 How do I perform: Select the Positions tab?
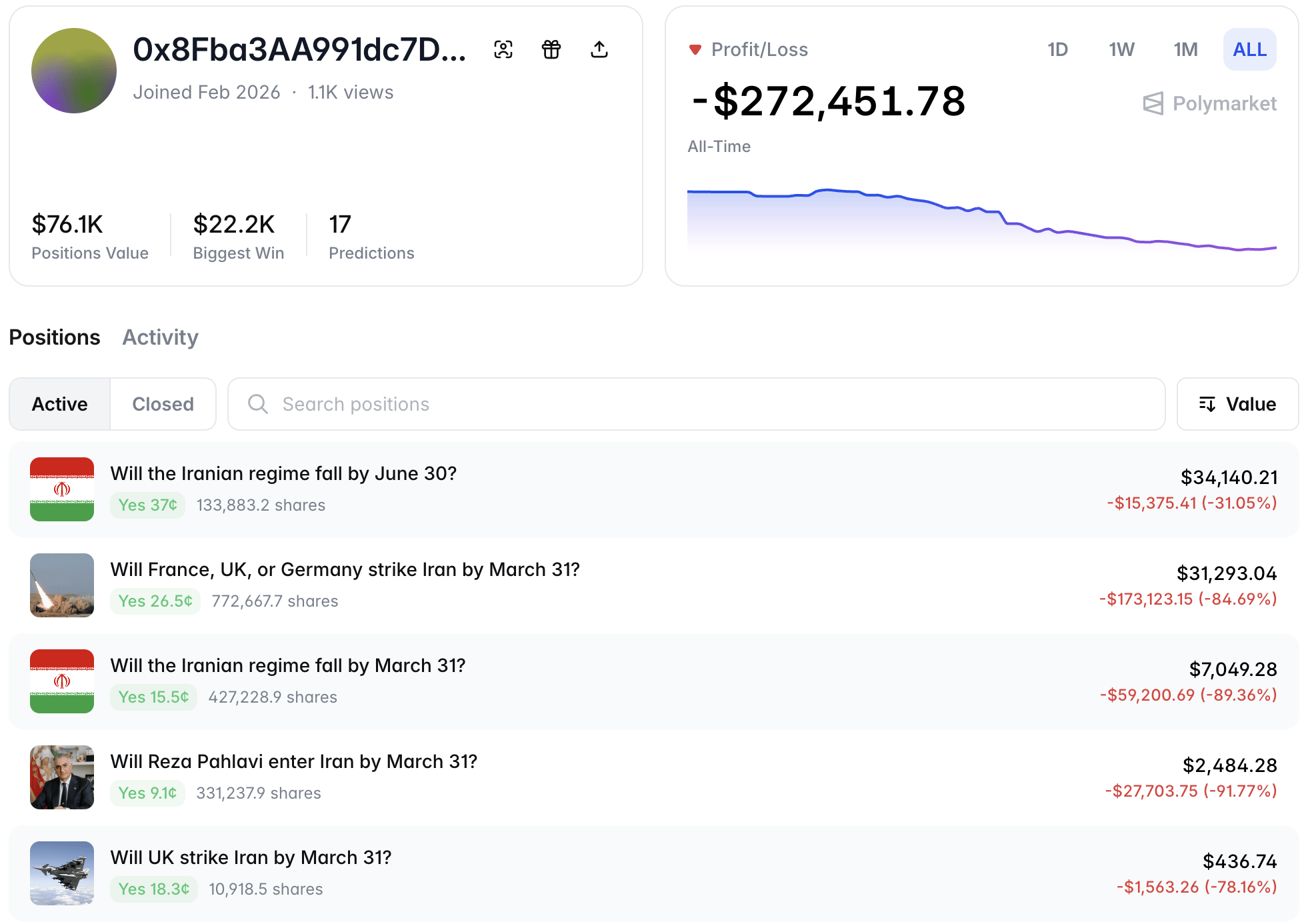54,337
